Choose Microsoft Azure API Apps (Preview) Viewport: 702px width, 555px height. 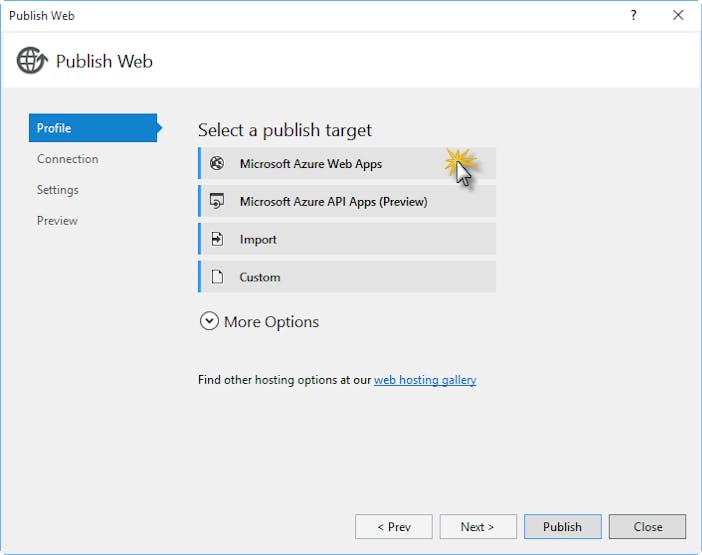(347, 201)
